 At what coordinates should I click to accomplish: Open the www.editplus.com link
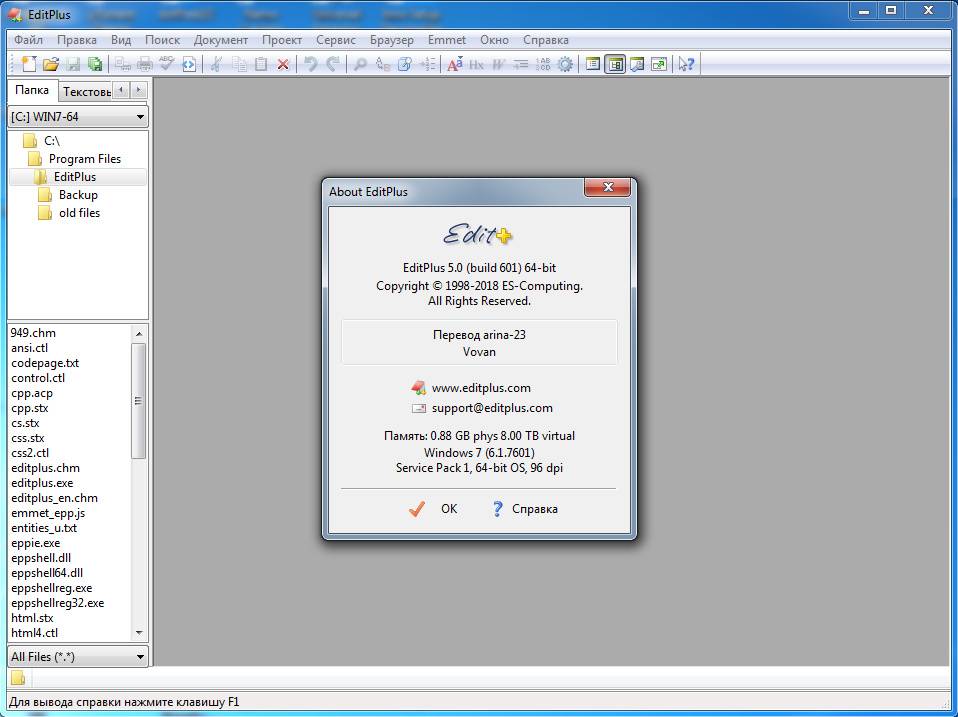pos(481,388)
